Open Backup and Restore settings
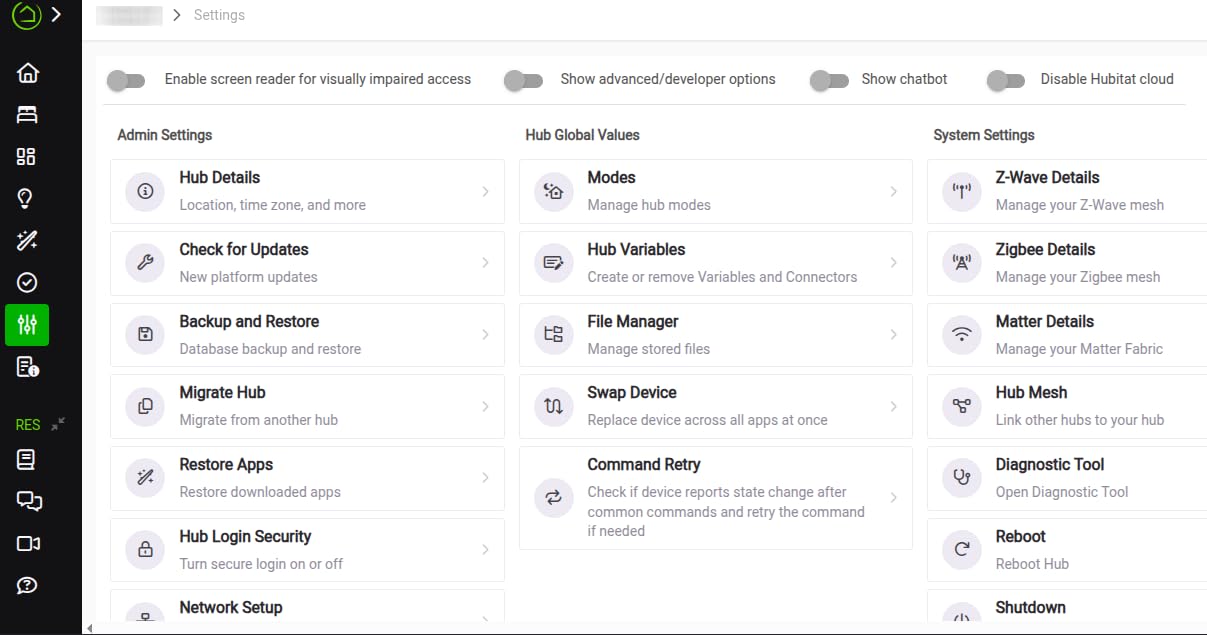The image size is (1207, 635). [x=307, y=335]
